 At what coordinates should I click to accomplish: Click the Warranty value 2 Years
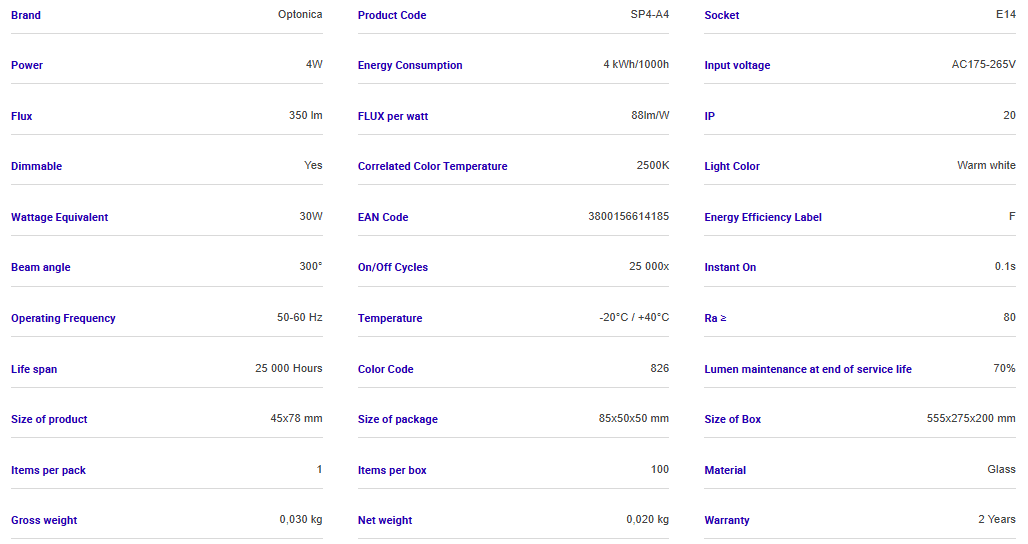point(996,520)
